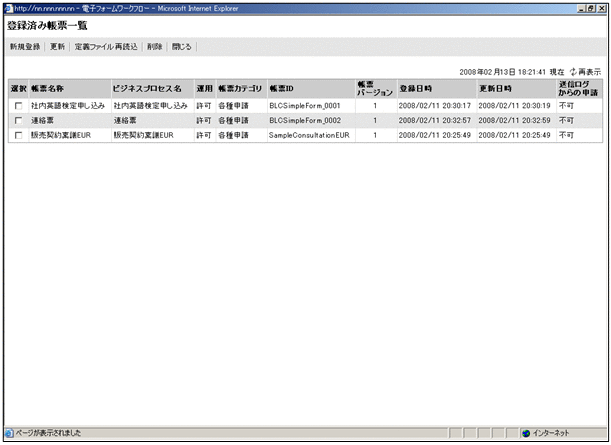The image size is (611, 445).
Task: Click 定義ファイル再読込 in the toolbar
Action: 106,47
